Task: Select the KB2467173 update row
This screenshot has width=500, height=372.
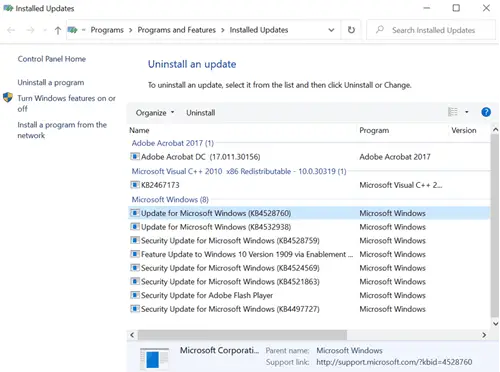Action: (x=309, y=185)
